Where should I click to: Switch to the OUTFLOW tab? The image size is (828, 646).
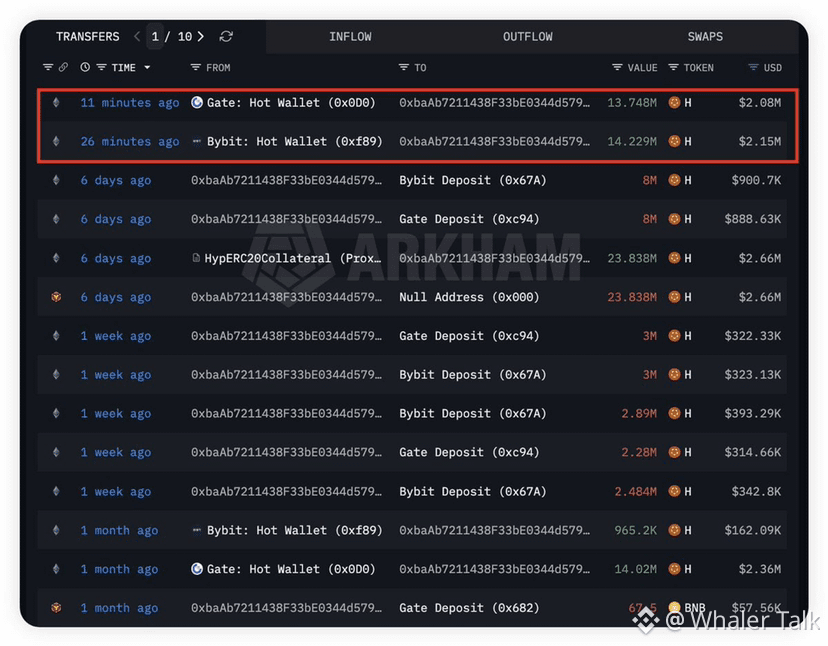pyautogui.click(x=528, y=36)
